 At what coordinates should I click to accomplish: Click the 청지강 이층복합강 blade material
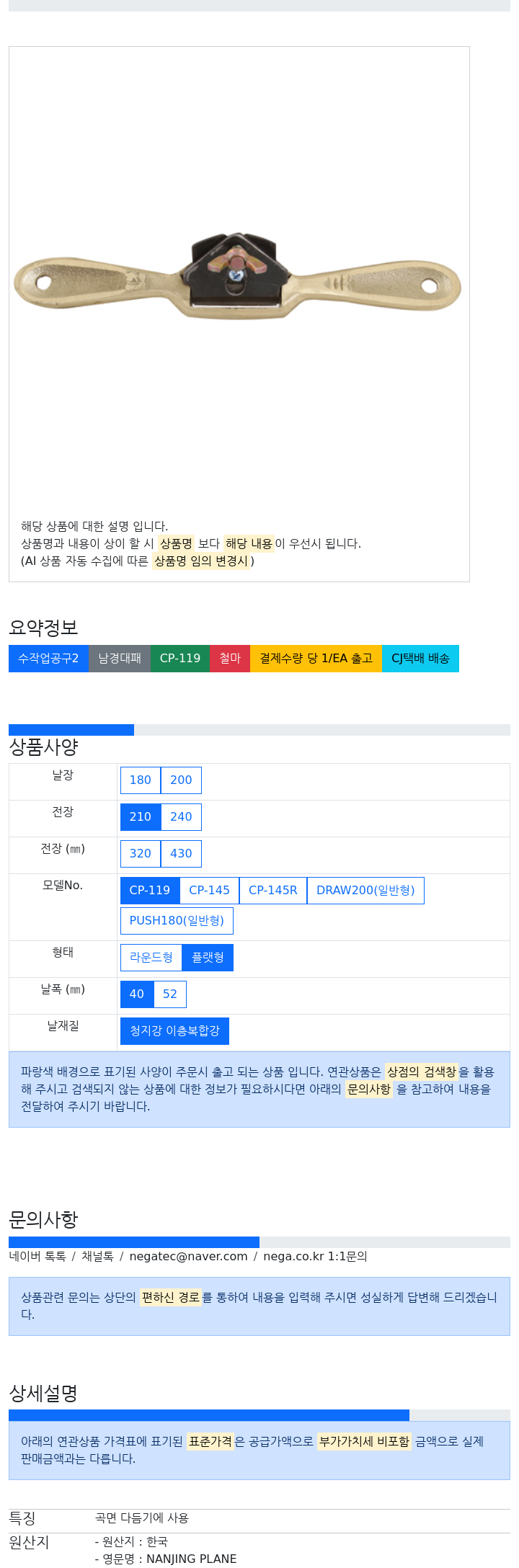(x=174, y=1031)
